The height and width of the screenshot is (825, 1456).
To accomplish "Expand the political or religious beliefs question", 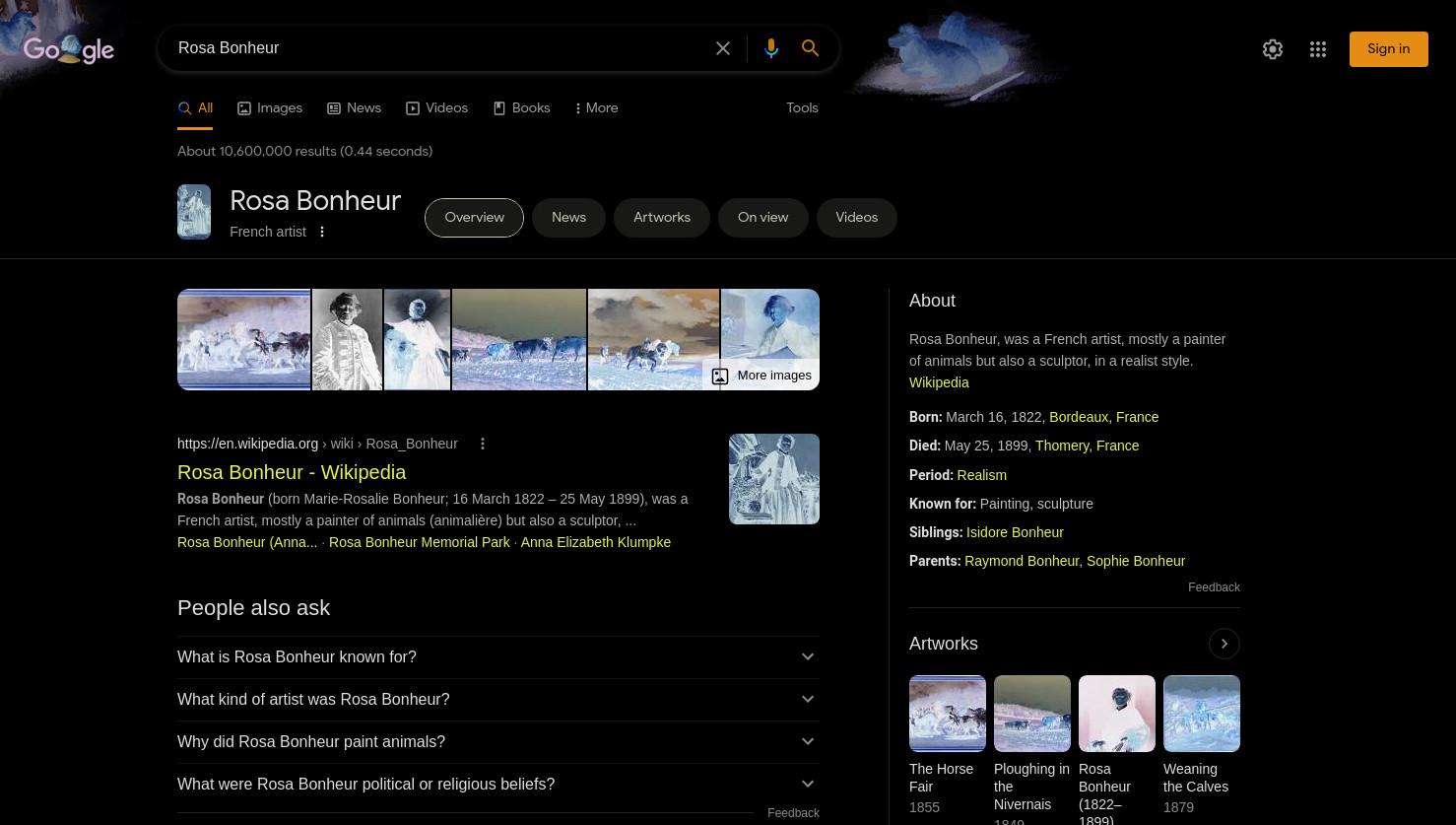I will pyautogui.click(x=498, y=785).
